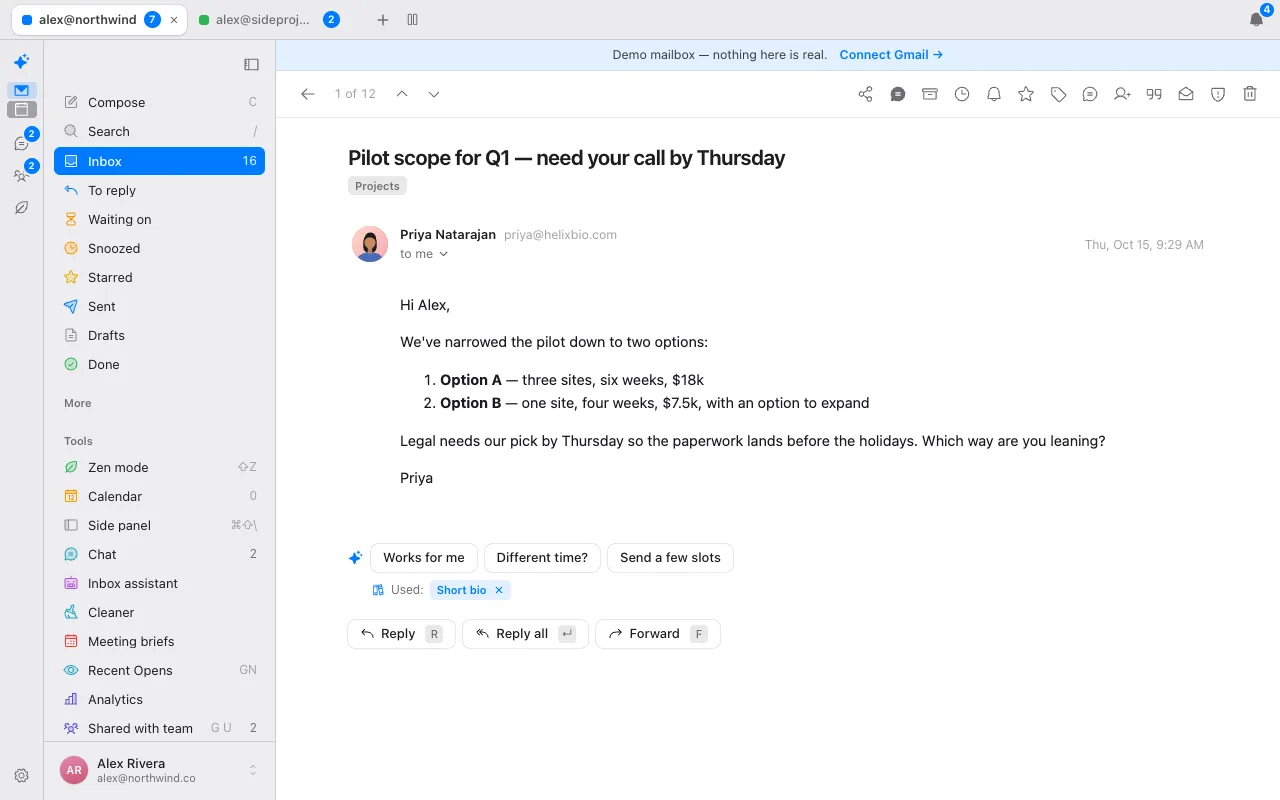Click Priya Natarajan's avatar
This screenshot has height=800, width=1280.
[370, 244]
